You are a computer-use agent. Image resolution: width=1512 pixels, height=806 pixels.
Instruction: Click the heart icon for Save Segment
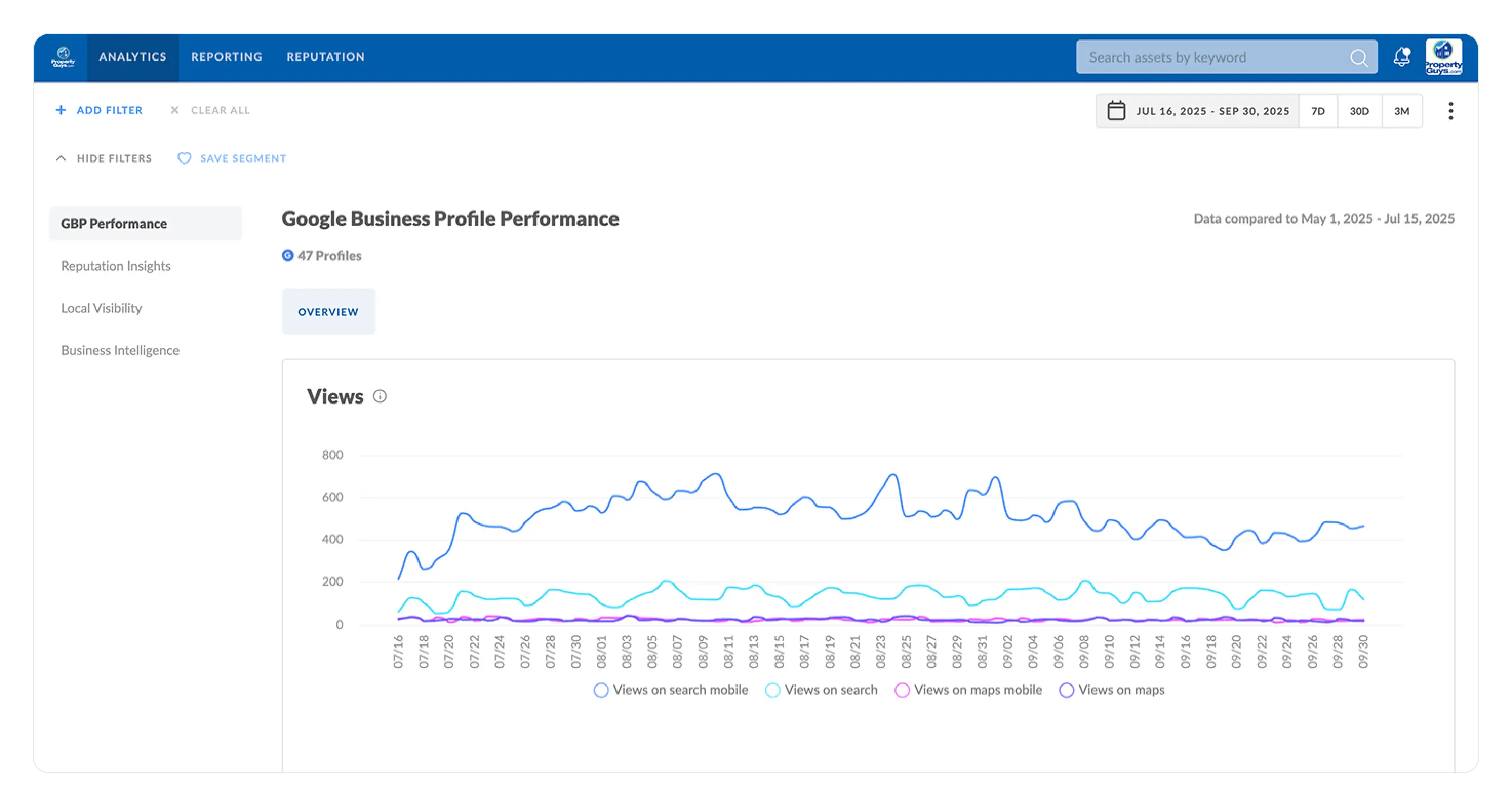[184, 158]
